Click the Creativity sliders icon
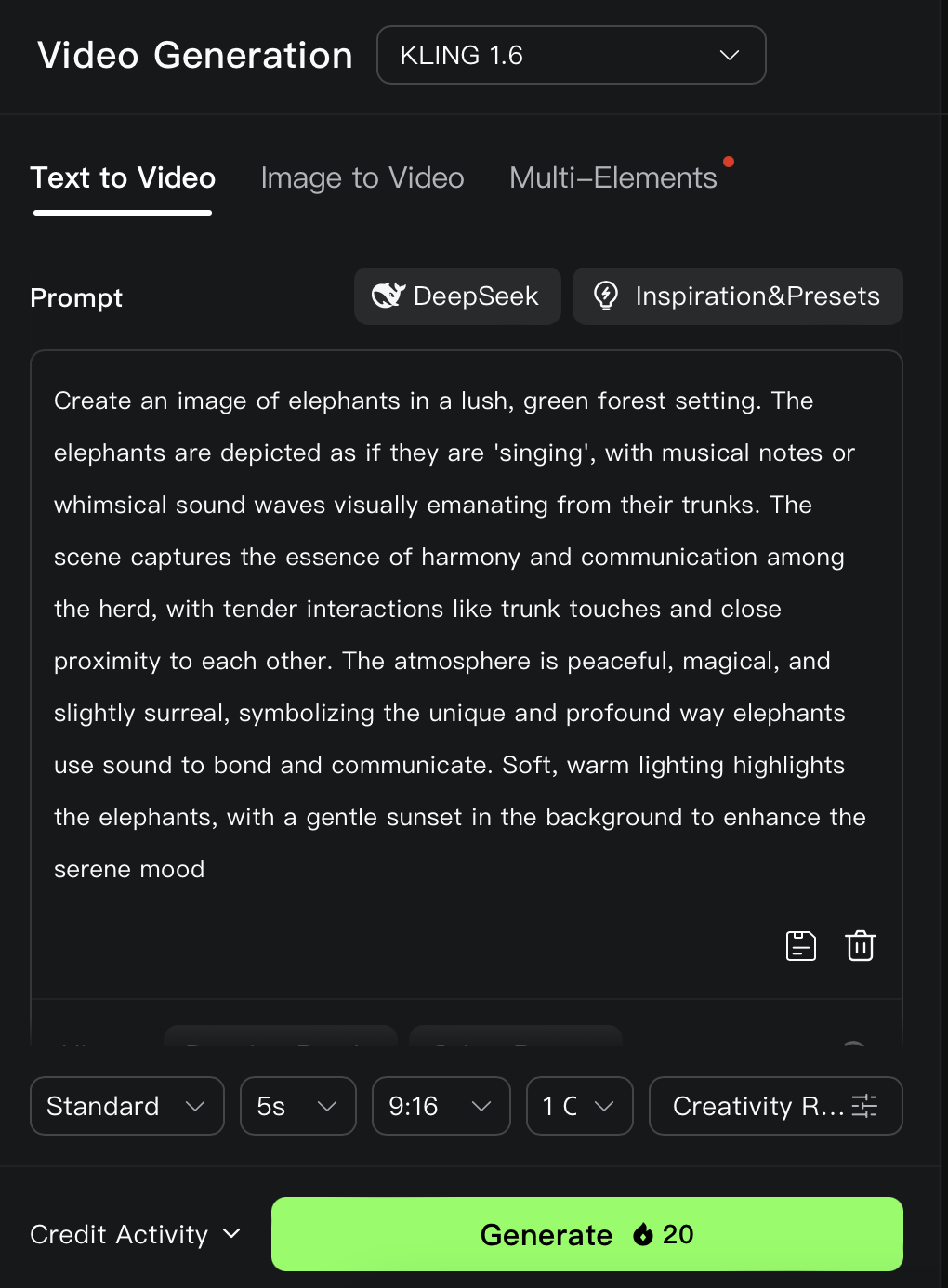The width and height of the screenshot is (948, 1288). (x=864, y=1106)
